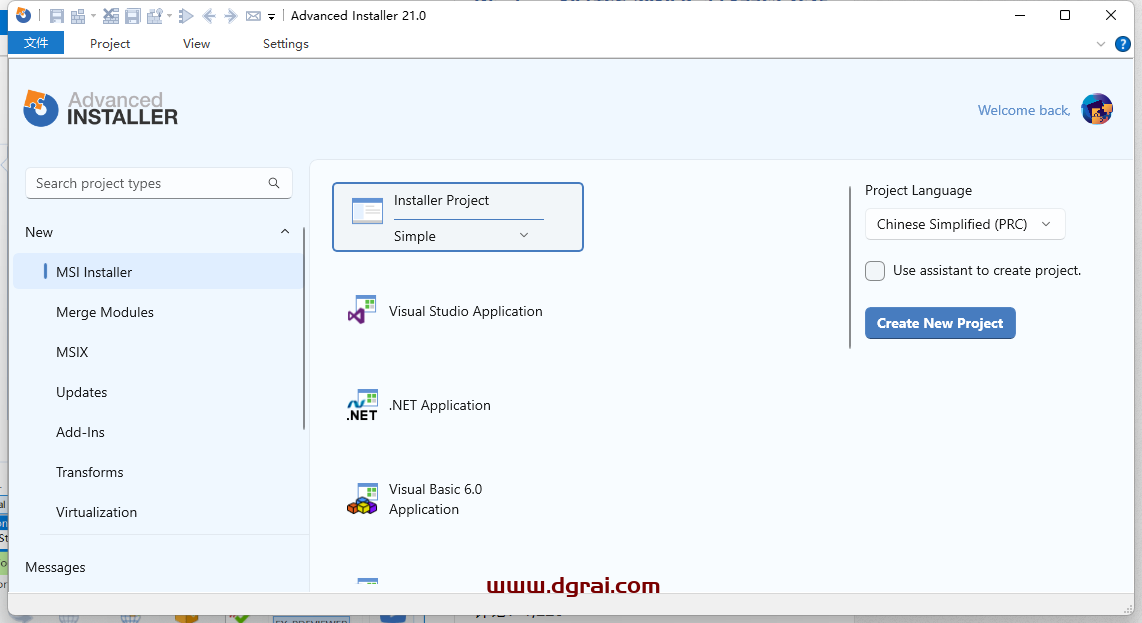Select the Installer Project card title
Image resolution: width=1142 pixels, height=623 pixels.
click(x=441, y=200)
